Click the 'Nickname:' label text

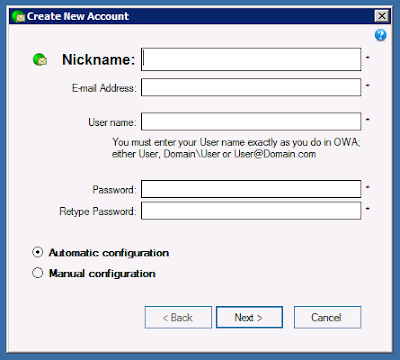pyautogui.click(x=99, y=60)
